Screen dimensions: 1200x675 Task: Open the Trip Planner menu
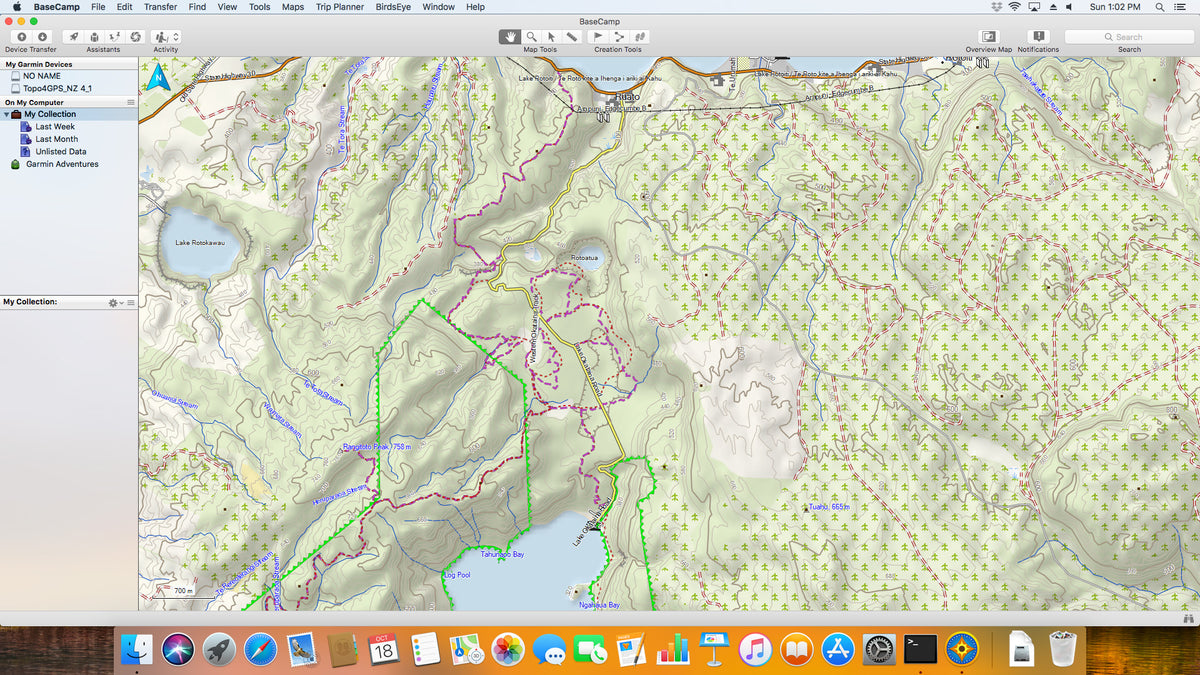[x=340, y=7]
